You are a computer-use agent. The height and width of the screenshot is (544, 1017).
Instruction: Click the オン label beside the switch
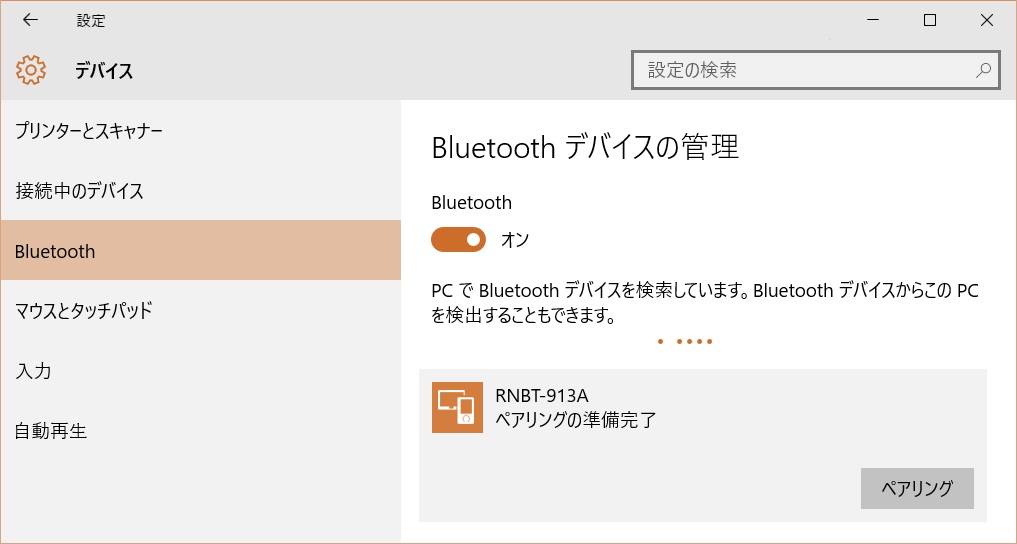pos(515,240)
